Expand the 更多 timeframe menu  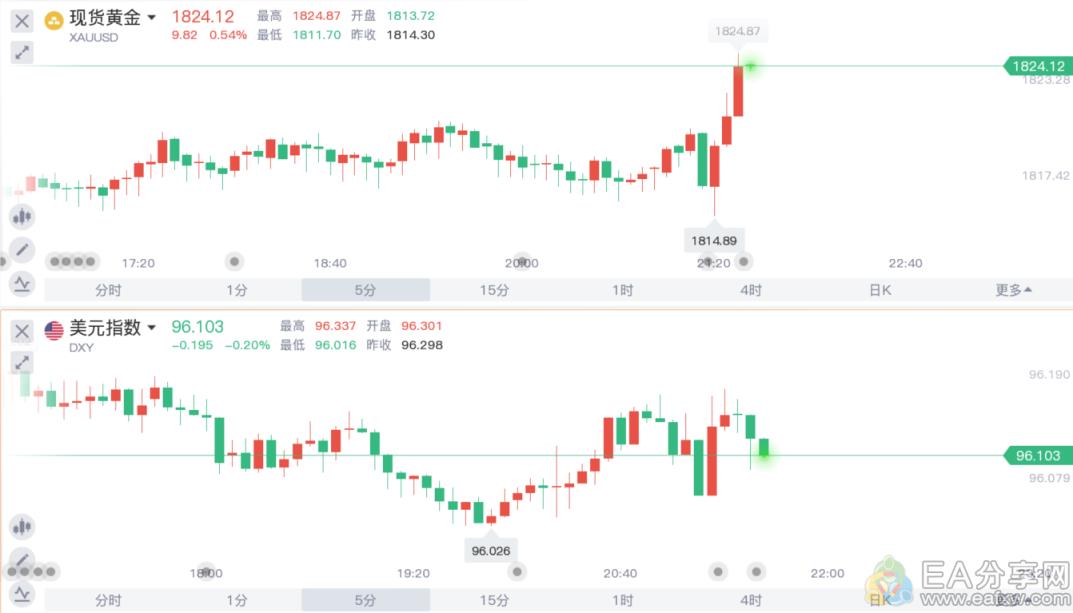(x=1013, y=290)
